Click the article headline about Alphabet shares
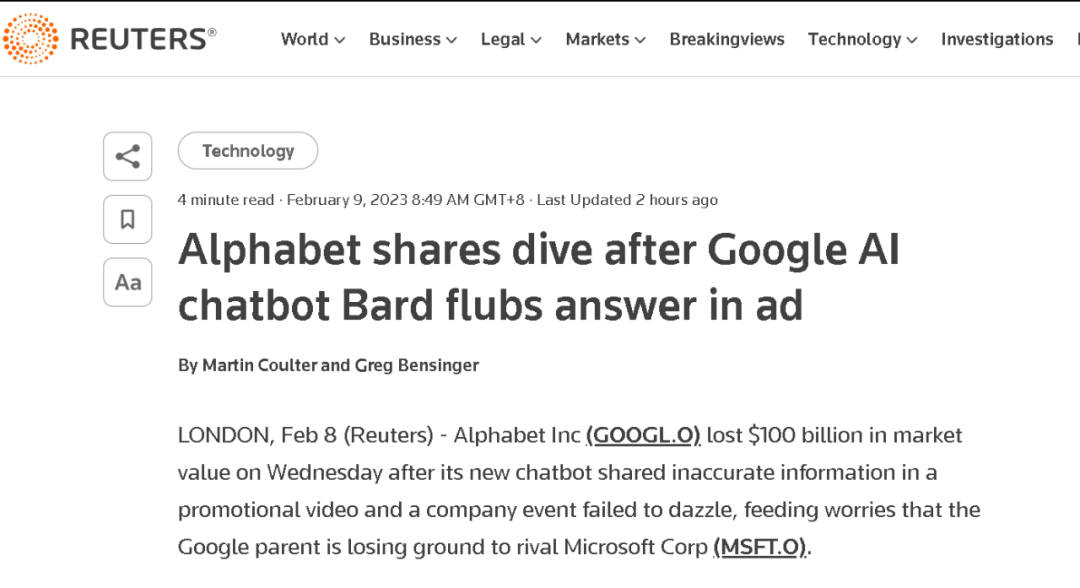1080x588 pixels. pyautogui.click(x=539, y=277)
